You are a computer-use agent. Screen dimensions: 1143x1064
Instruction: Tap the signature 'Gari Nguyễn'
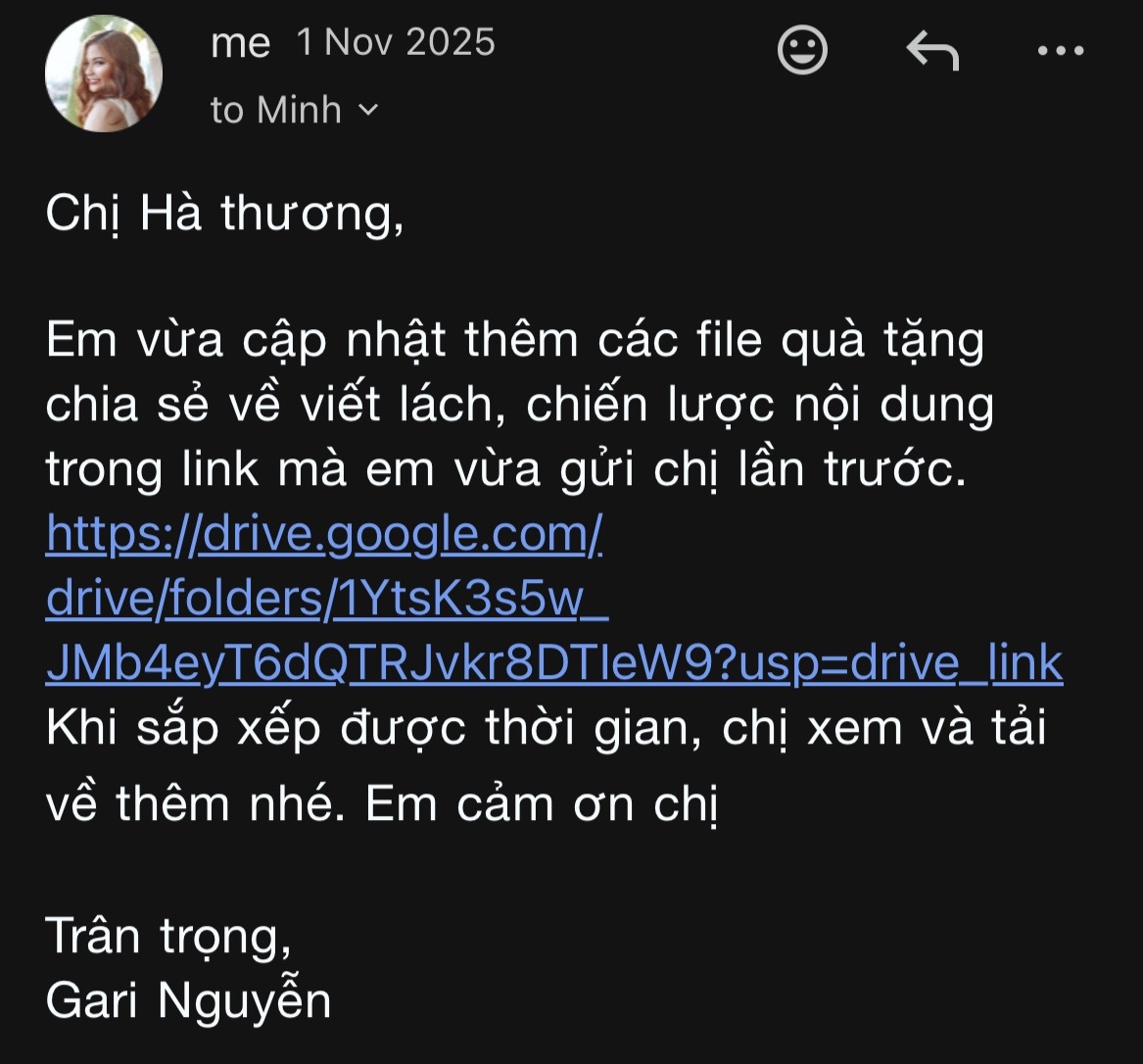pos(188,999)
